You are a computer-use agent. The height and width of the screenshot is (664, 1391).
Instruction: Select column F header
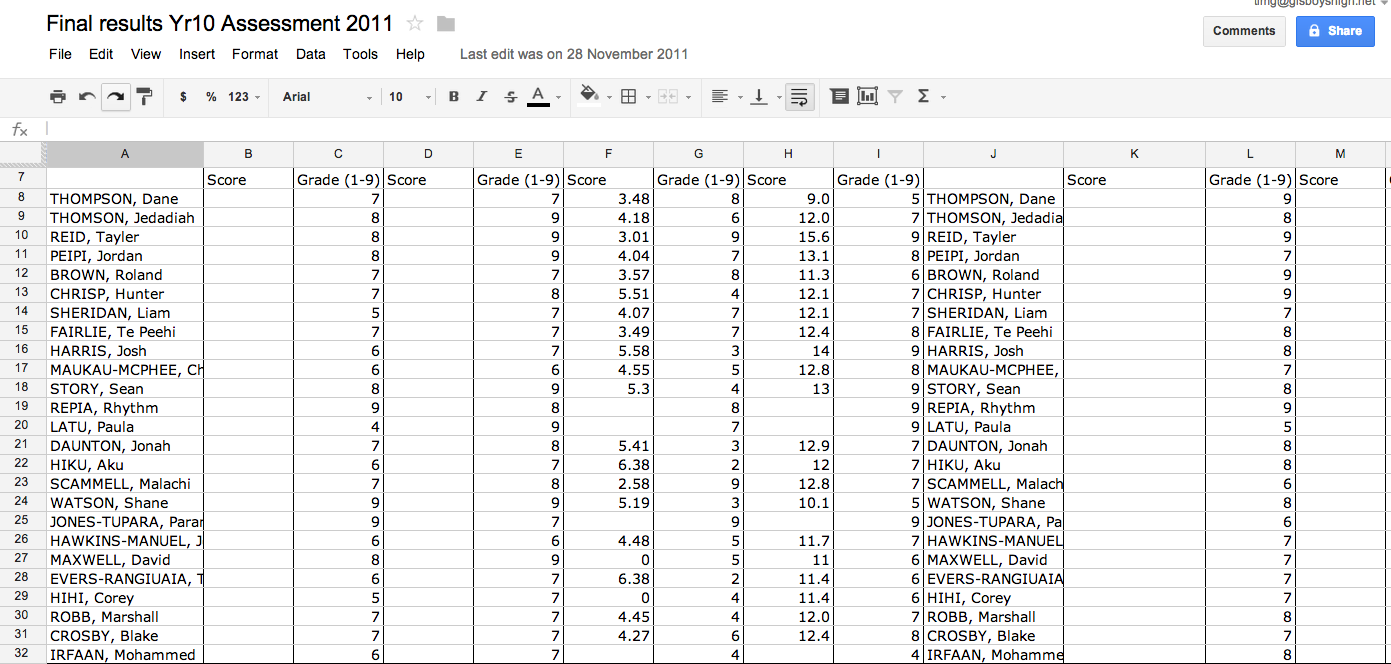click(608, 154)
